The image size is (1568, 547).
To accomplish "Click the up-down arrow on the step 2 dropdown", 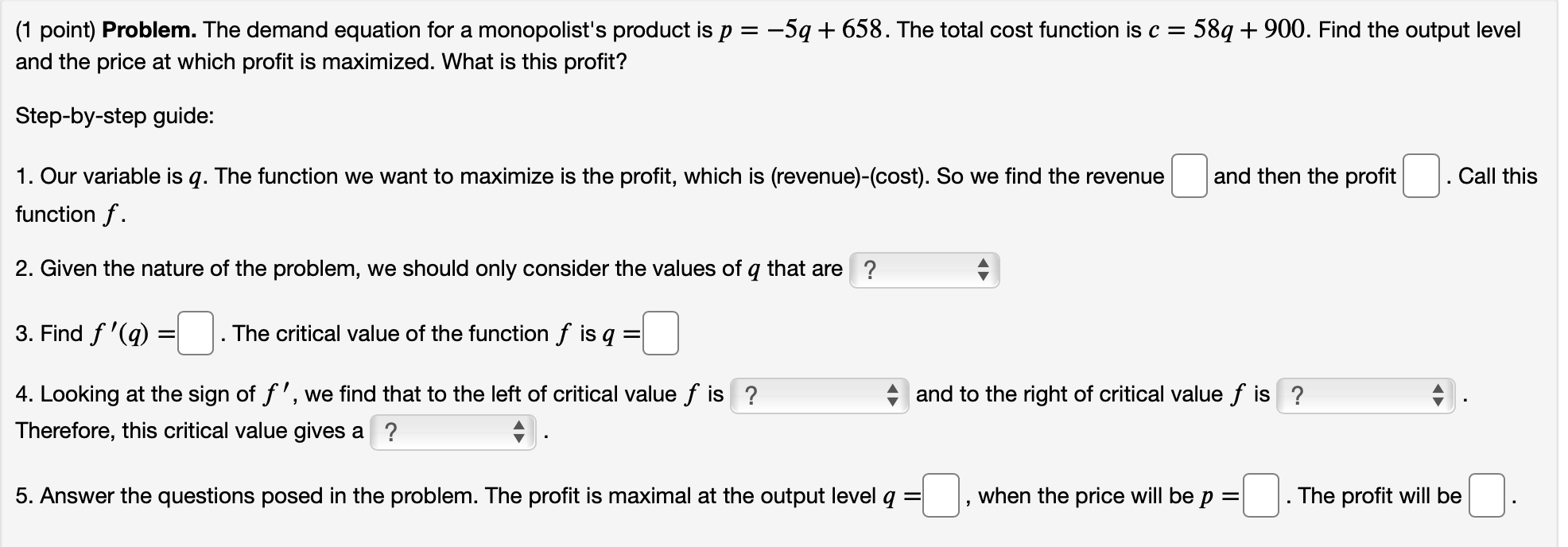I will coord(984,270).
